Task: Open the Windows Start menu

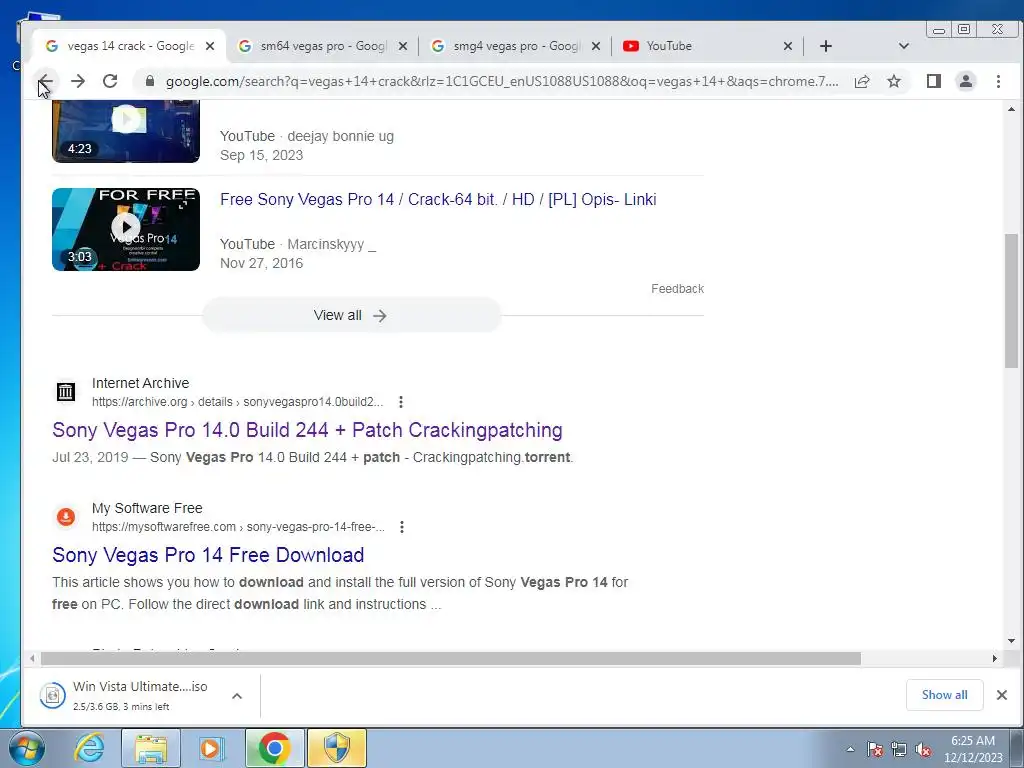Action: [x=26, y=748]
